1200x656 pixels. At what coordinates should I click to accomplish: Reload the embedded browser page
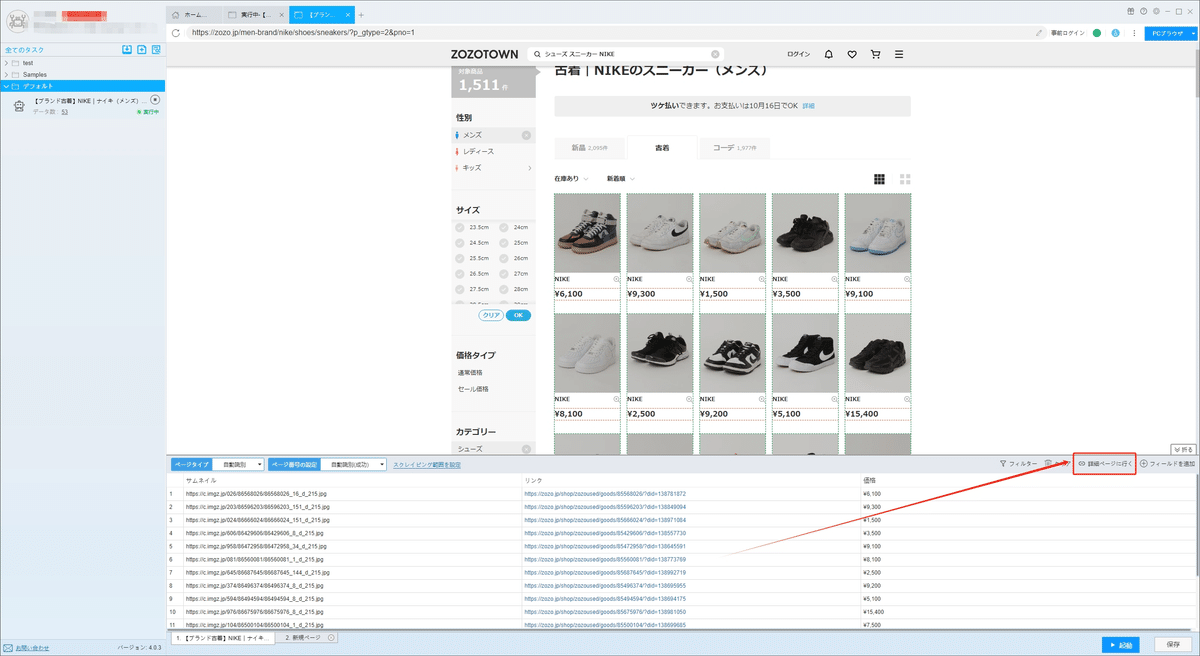pos(176,32)
